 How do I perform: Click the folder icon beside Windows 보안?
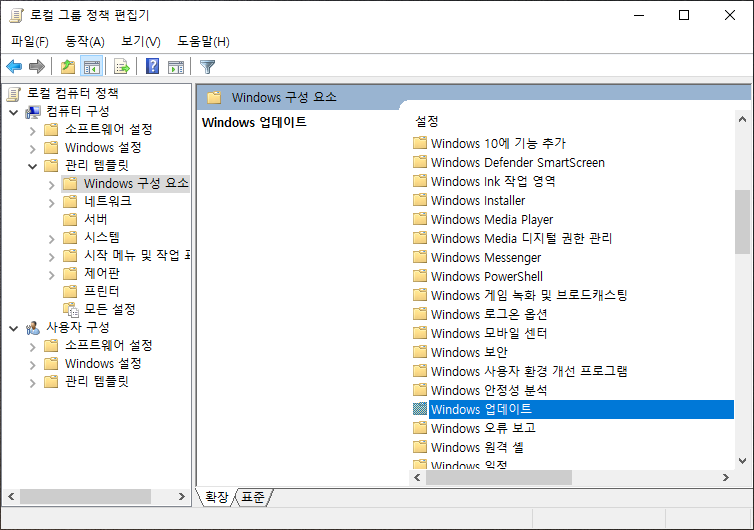click(420, 352)
